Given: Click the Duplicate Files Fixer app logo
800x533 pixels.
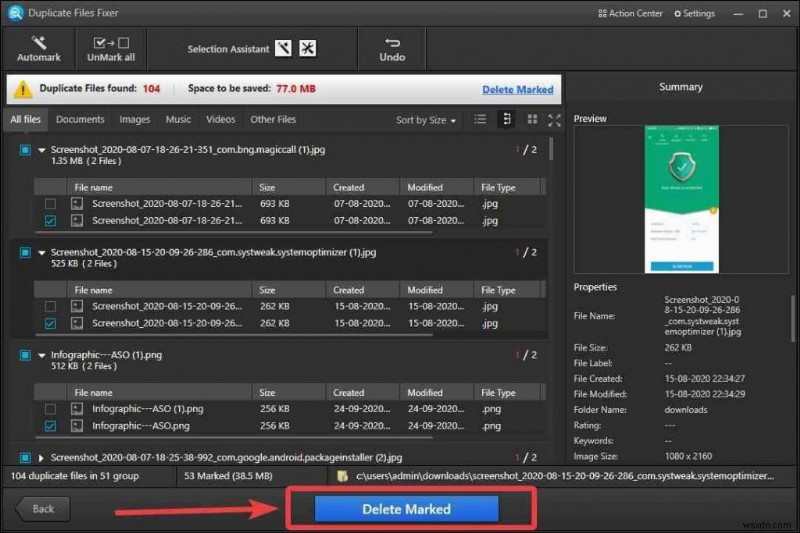Looking at the screenshot, I should 15,13.
